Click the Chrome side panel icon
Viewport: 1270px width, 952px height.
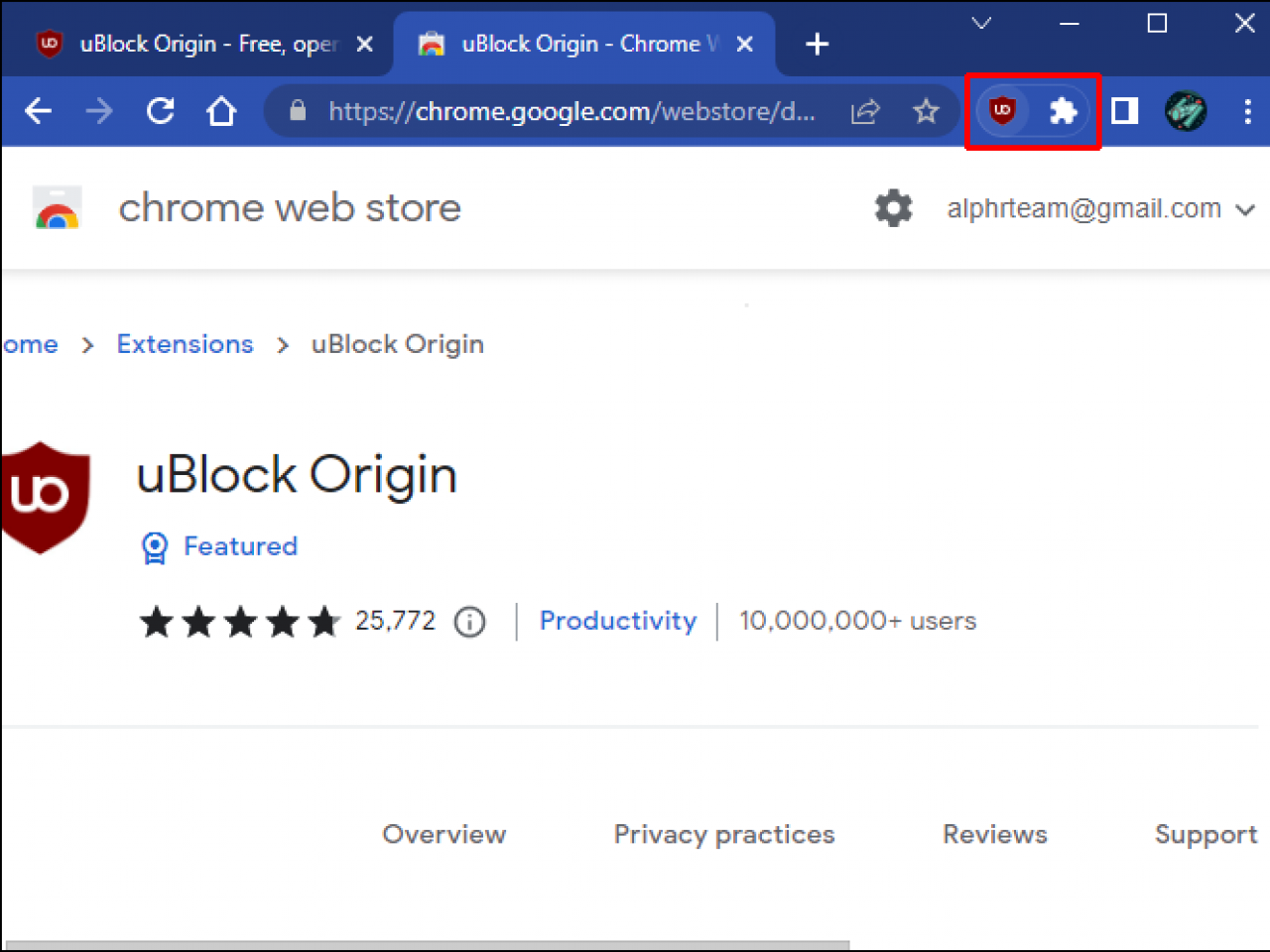tap(1123, 111)
